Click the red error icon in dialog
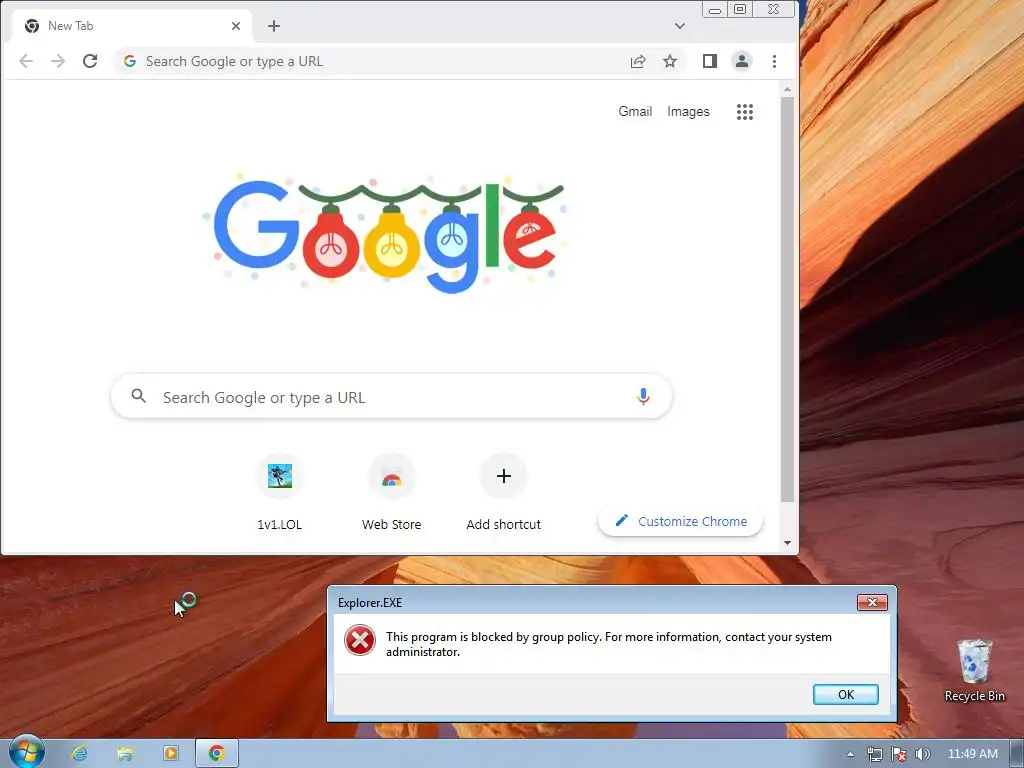1024x768 pixels. point(360,640)
